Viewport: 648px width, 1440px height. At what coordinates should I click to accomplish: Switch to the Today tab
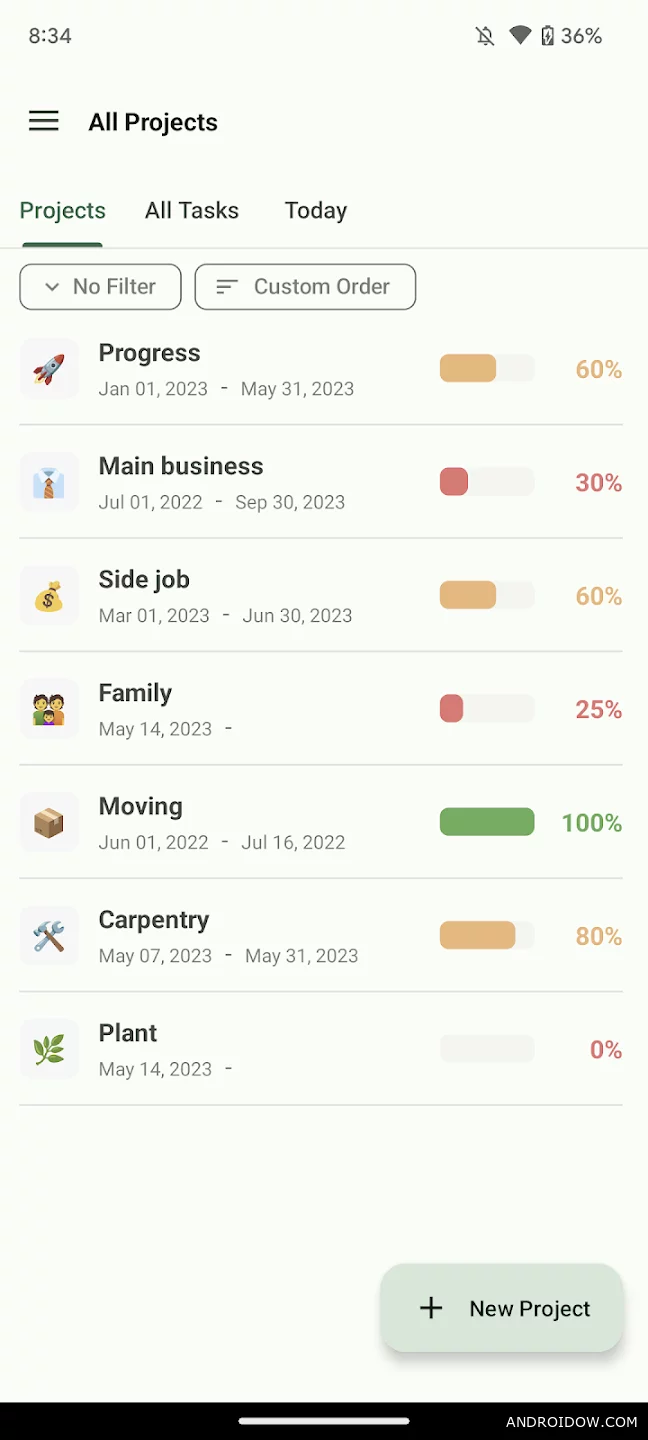[x=316, y=211]
